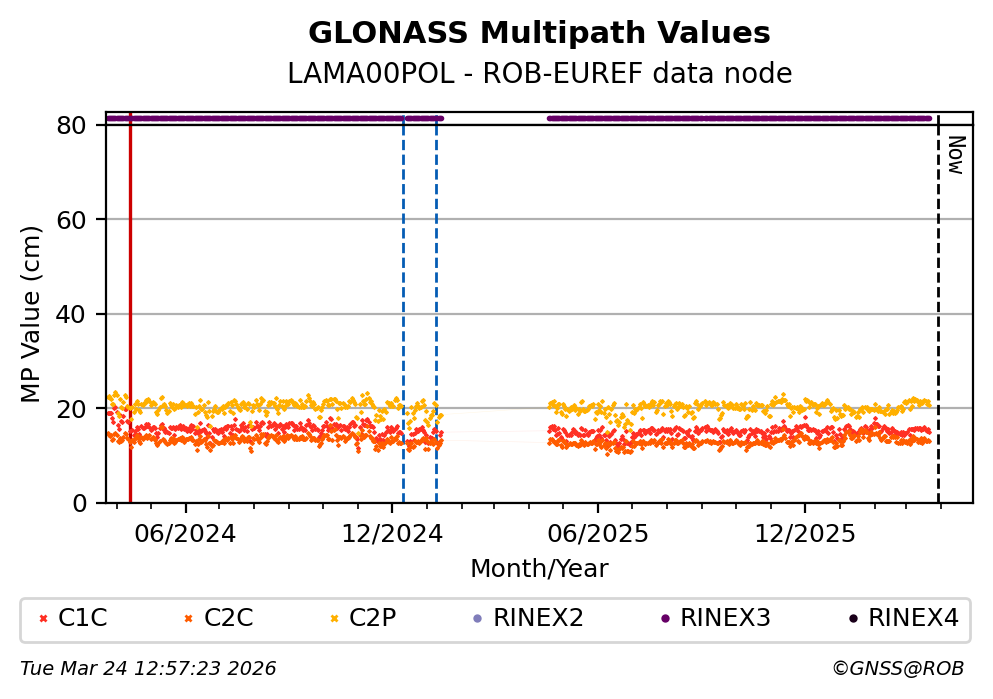Image resolution: width=993 pixels, height=699 pixels.
Task: Click the Tue Mar 24 timestamp text
Action: point(148,668)
